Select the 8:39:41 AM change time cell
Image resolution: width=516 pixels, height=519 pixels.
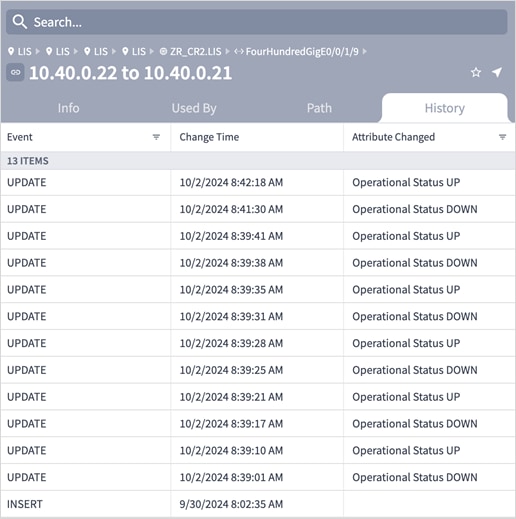(x=257, y=236)
